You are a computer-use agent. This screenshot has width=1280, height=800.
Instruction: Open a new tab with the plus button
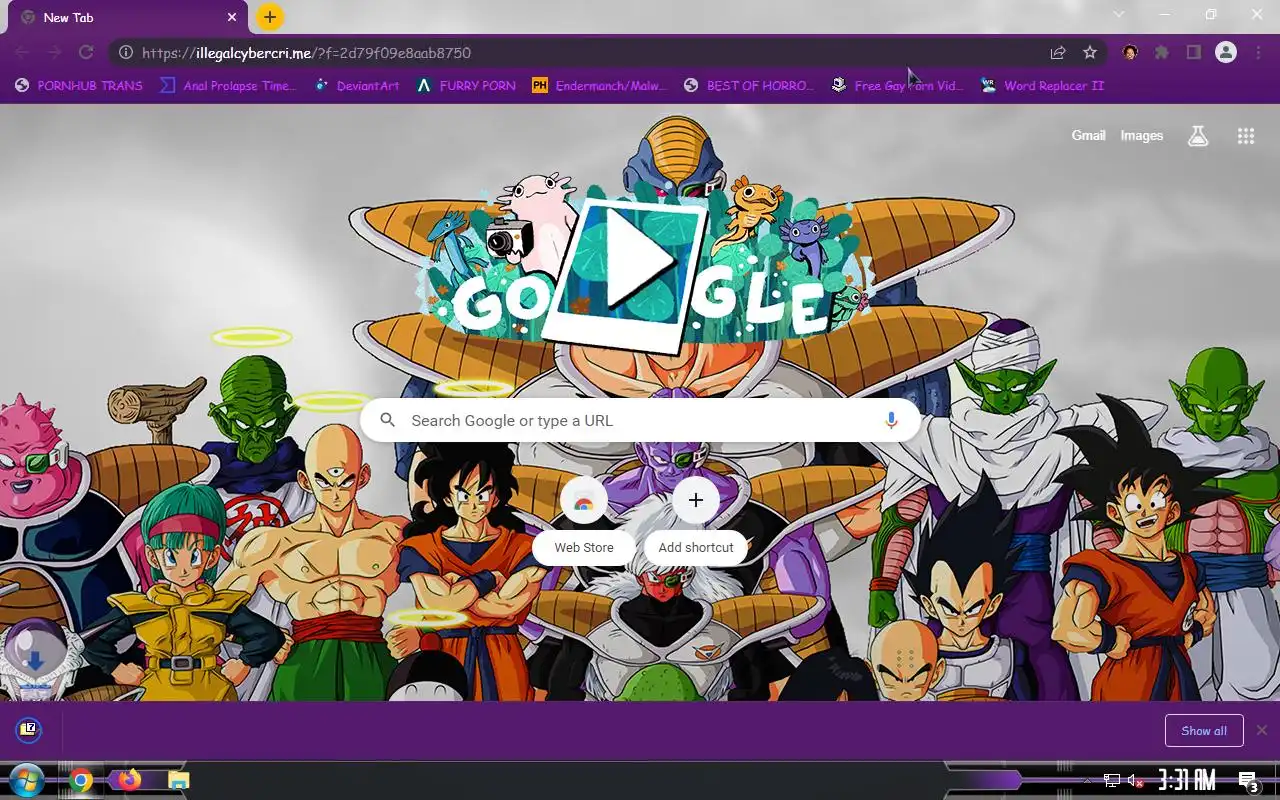click(269, 17)
